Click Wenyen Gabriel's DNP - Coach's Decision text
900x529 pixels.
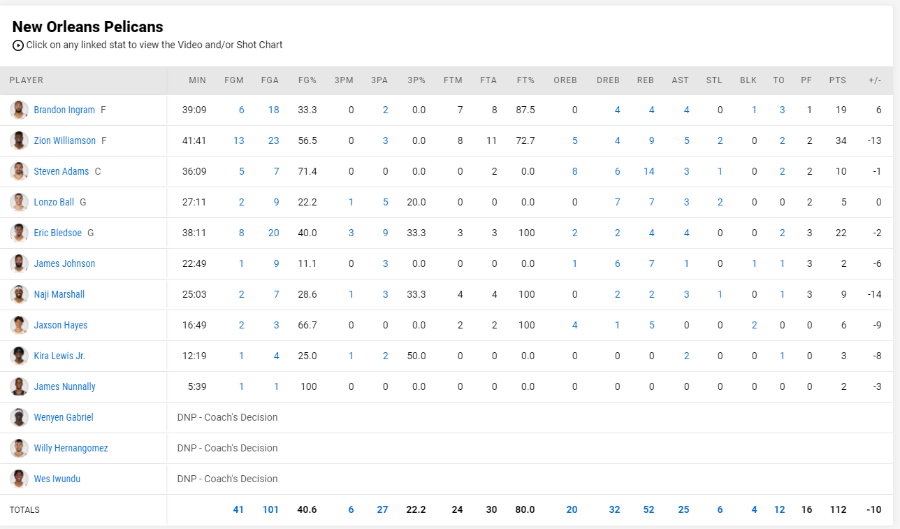coord(227,417)
